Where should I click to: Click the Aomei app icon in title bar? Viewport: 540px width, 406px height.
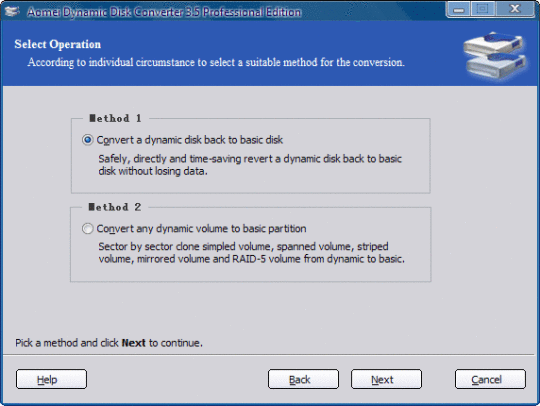pyautogui.click(x=12, y=11)
